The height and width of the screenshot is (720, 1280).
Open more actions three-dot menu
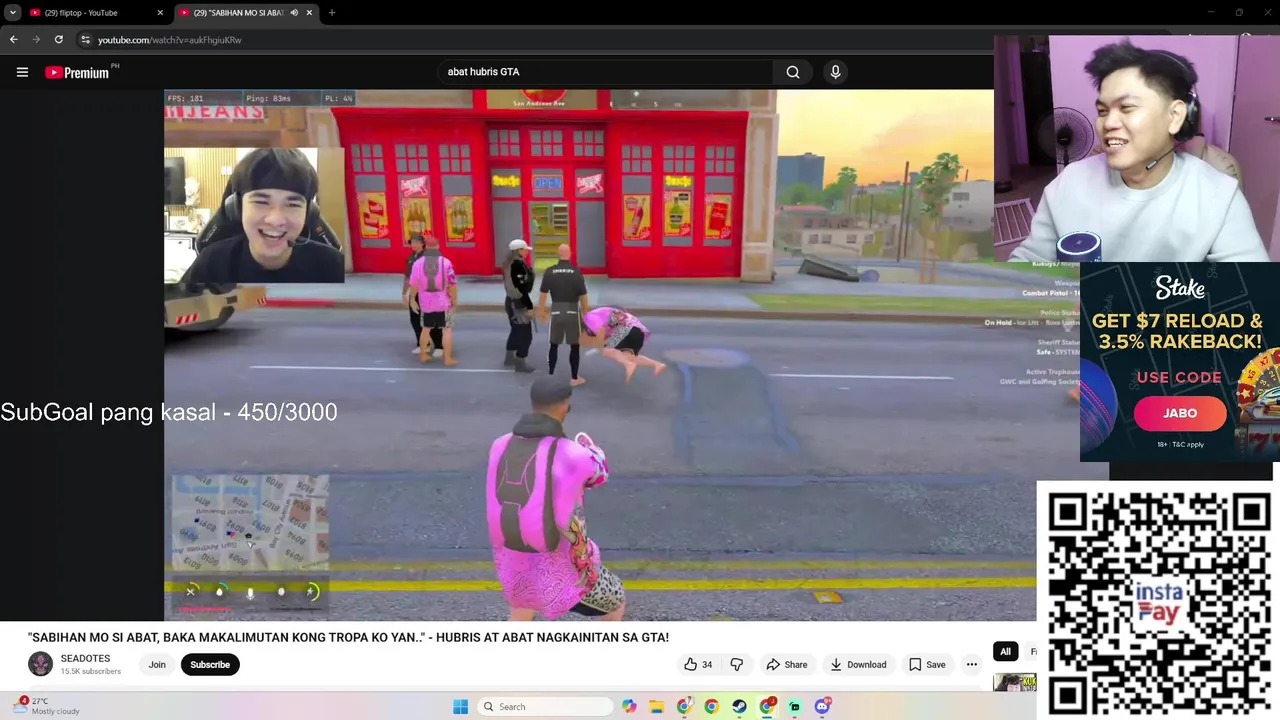[x=971, y=665]
